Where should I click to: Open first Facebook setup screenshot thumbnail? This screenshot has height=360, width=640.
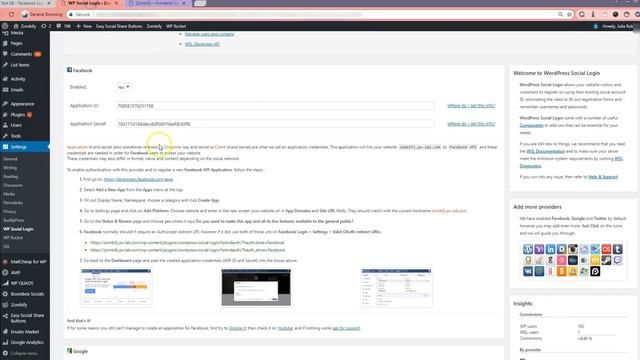coord(116,287)
